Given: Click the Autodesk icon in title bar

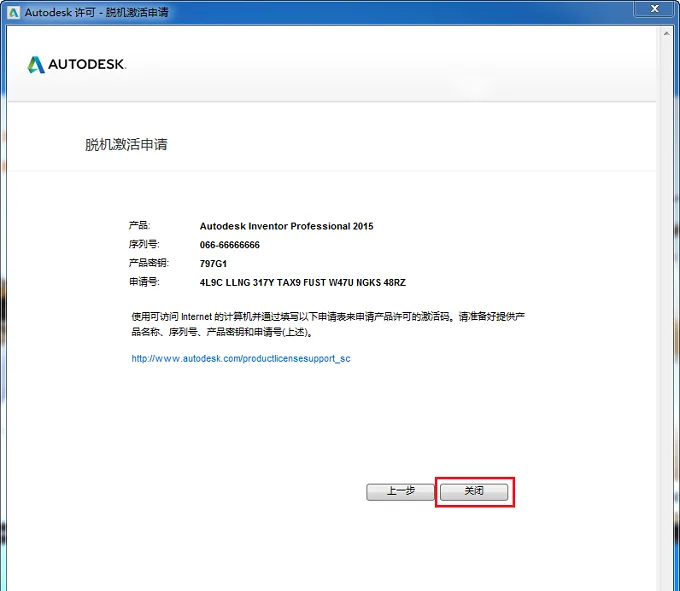Looking at the screenshot, I should [13, 12].
